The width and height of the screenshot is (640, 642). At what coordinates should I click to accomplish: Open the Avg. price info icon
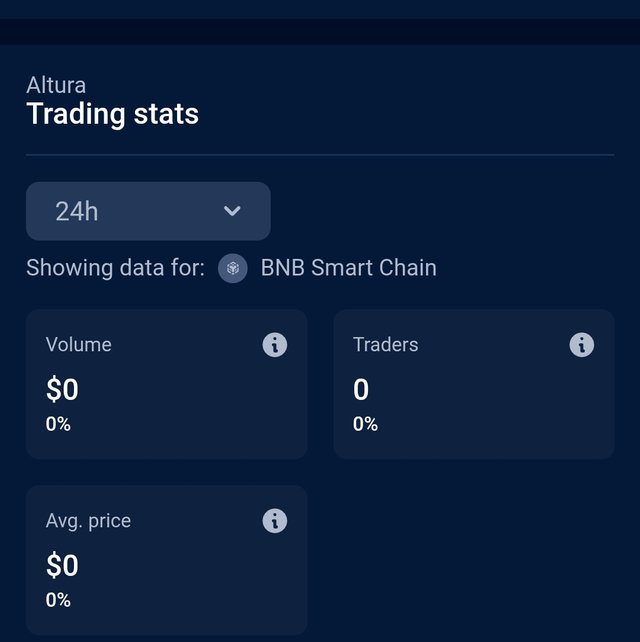274,521
